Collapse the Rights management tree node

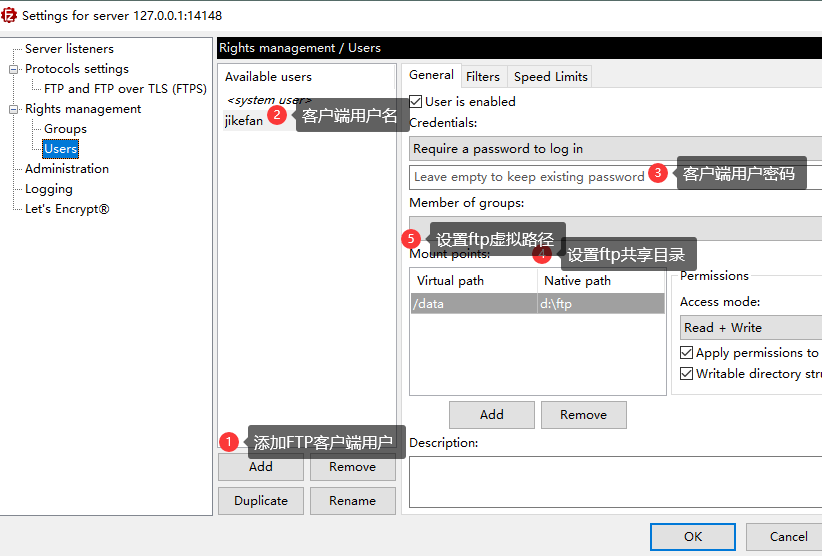tap(13, 109)
